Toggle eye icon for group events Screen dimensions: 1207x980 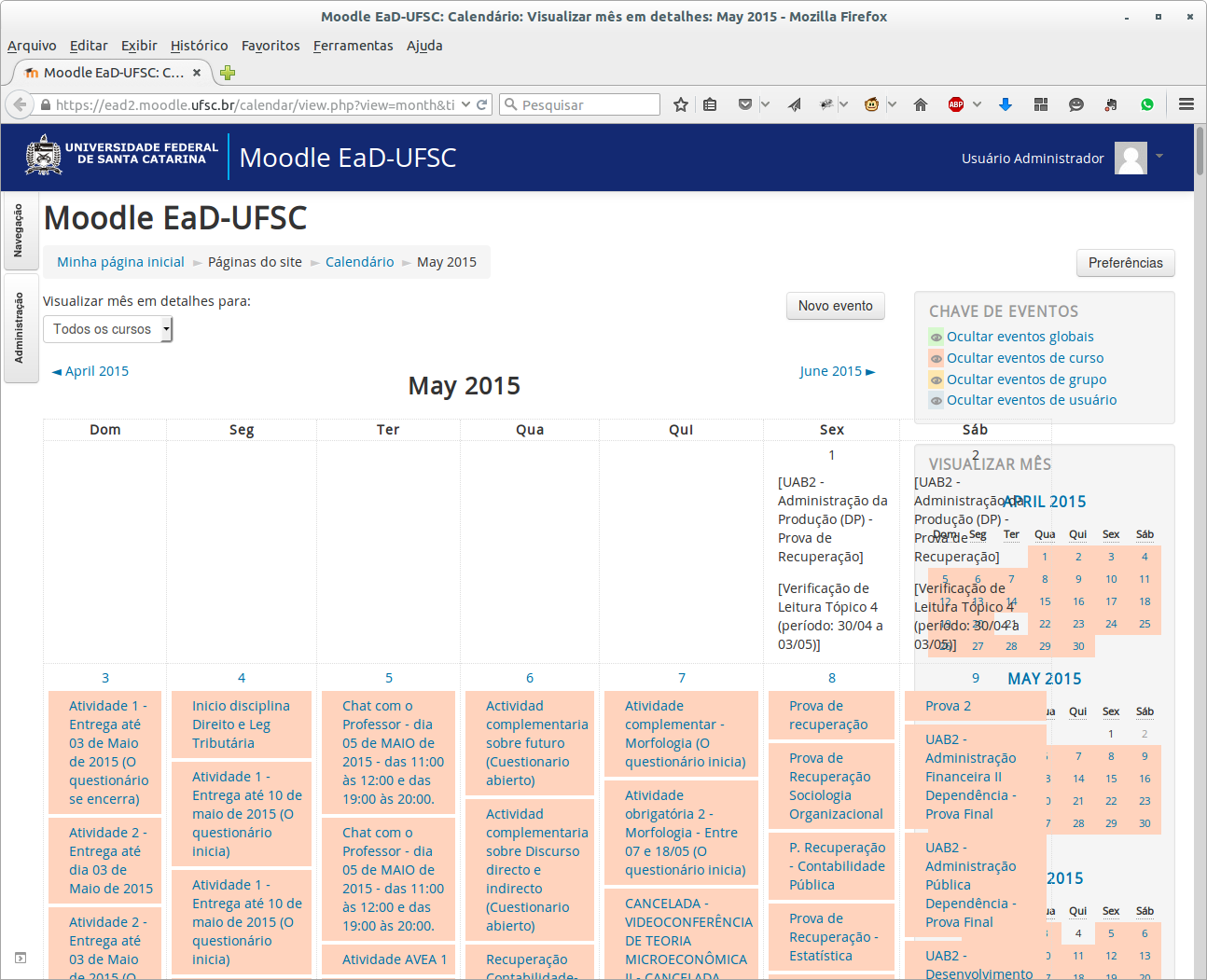[x=936, y=380]
